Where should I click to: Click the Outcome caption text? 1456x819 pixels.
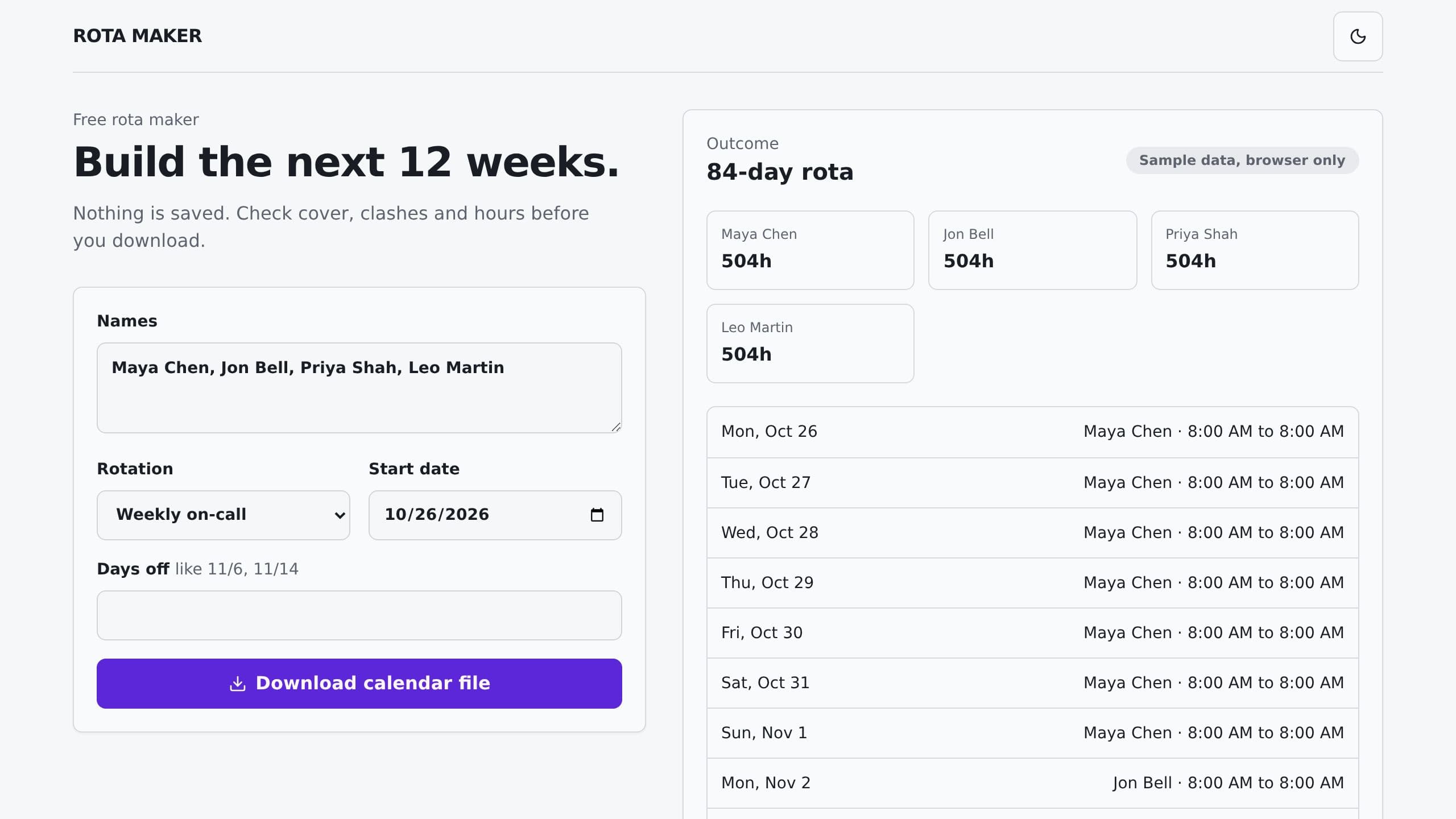[x=742, y=143]
